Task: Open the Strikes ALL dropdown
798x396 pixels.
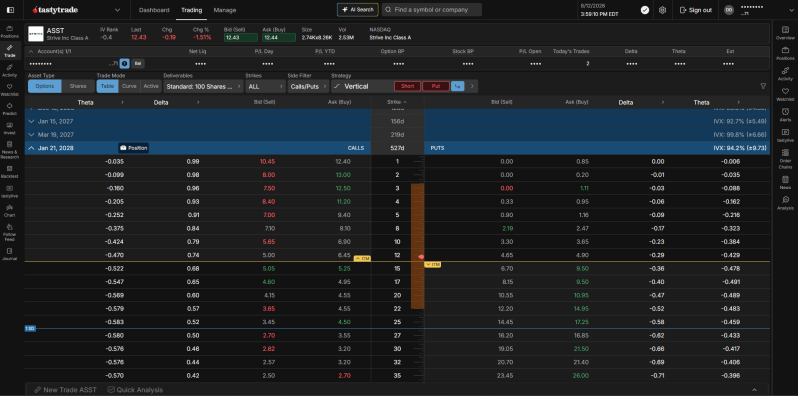Action: coord(265,86)
